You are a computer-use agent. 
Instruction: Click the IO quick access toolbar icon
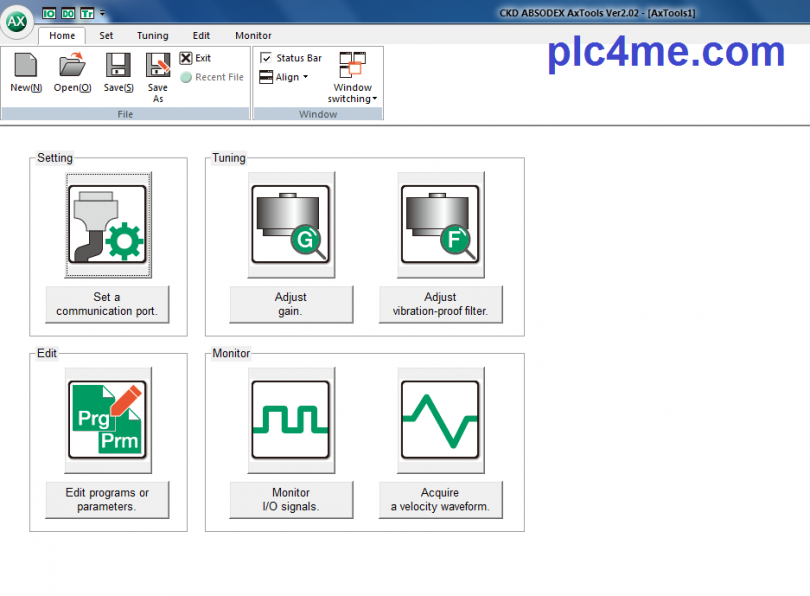(x=50, y=13)
